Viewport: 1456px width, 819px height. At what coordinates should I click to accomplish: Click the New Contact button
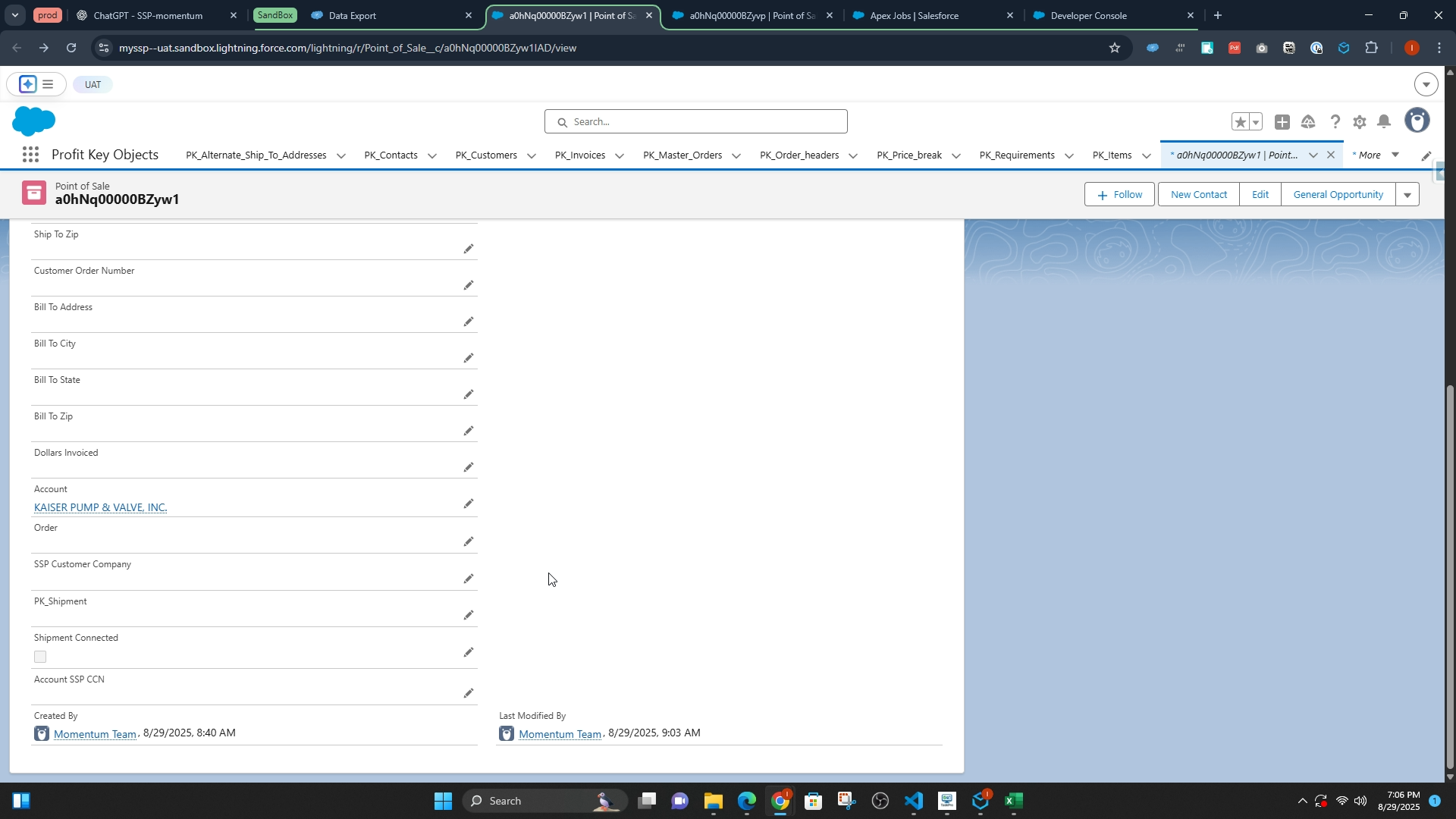(1198, 195)
